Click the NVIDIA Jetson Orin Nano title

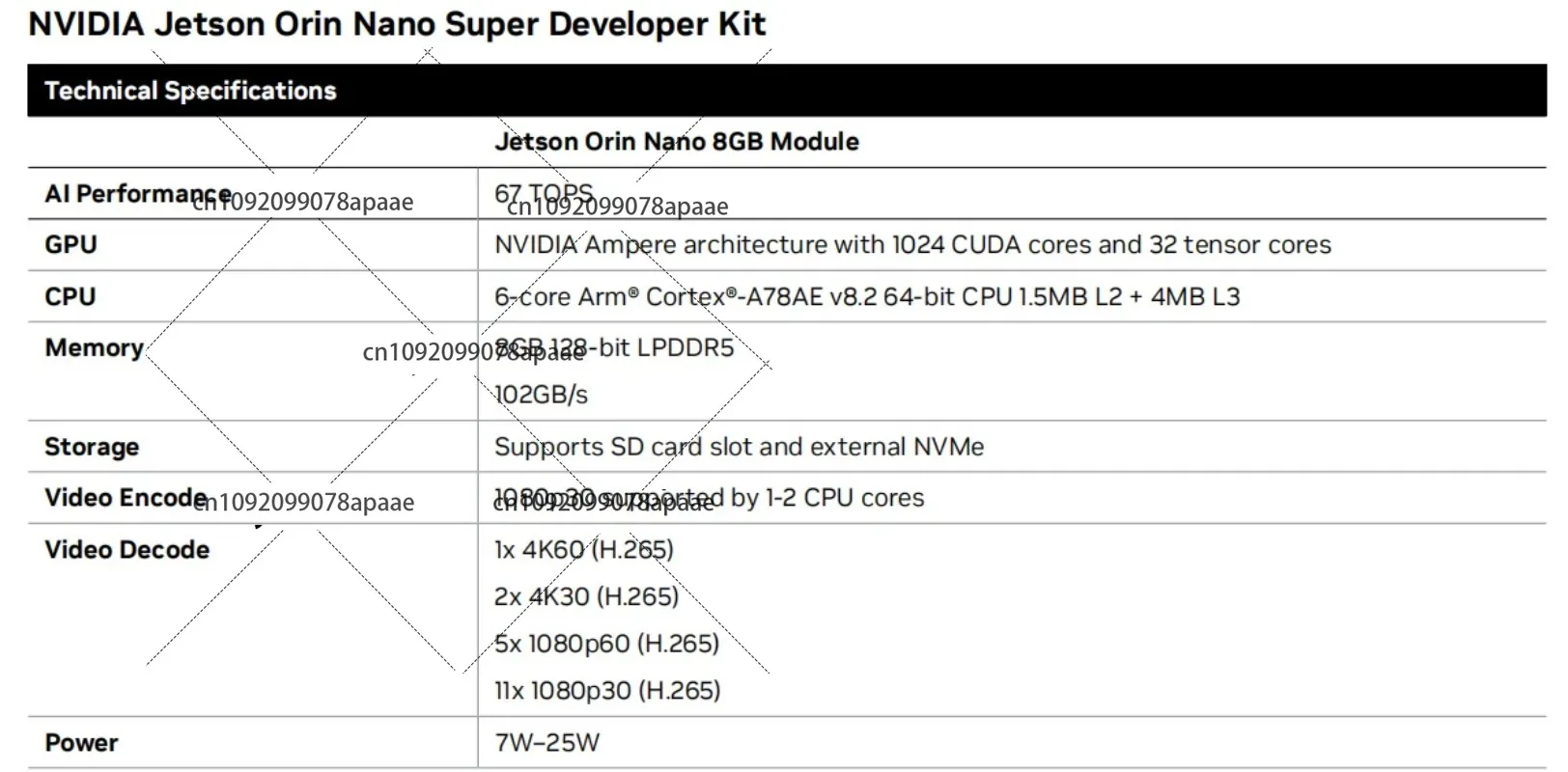click(x=397, y=24)
